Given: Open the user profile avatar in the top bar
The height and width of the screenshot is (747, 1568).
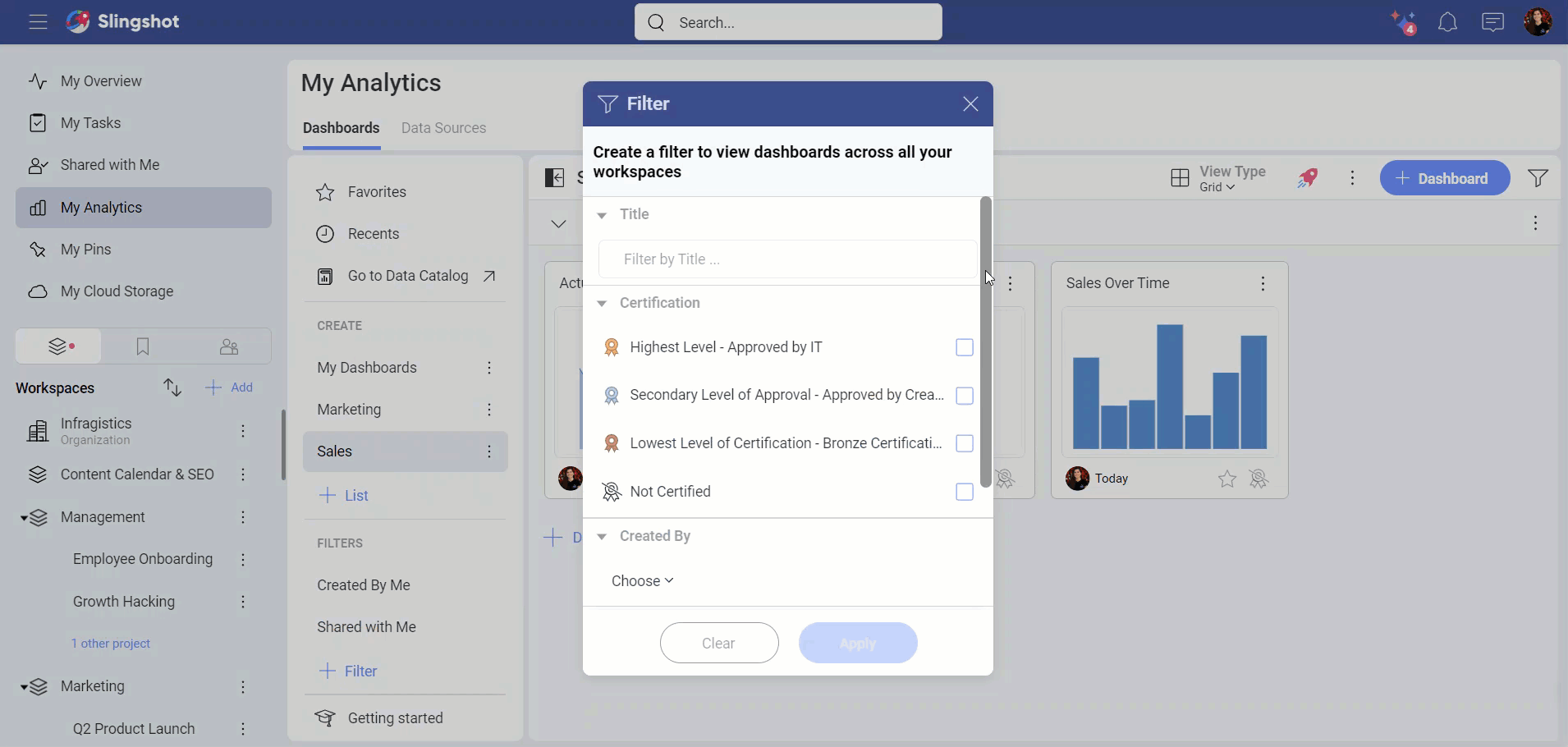Looking at the screenshot, I should click(1538, 22).
